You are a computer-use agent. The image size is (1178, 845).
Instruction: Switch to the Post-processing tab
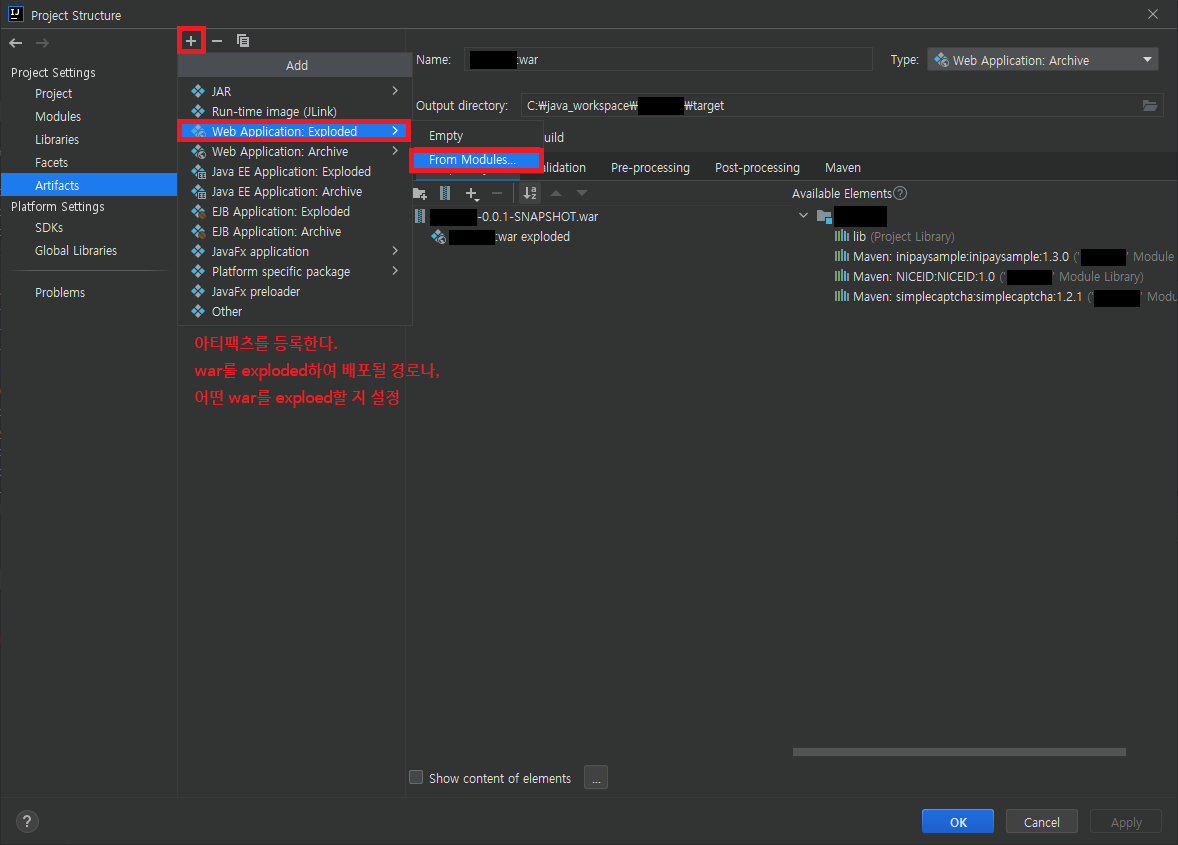[x=757, y=167]
